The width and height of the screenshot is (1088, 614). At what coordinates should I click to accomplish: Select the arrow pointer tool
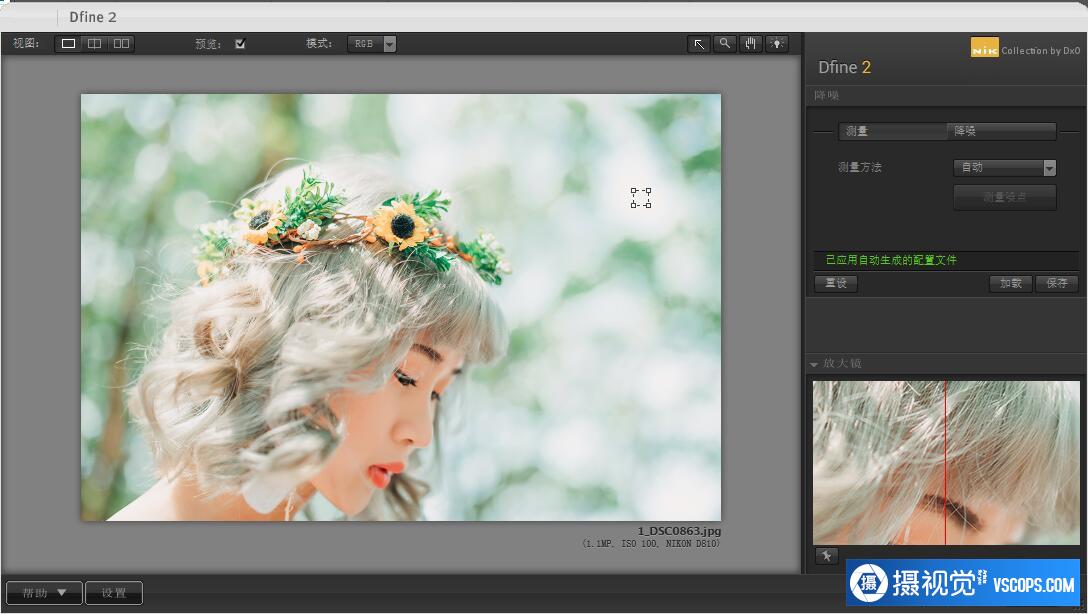pos(699,44)
